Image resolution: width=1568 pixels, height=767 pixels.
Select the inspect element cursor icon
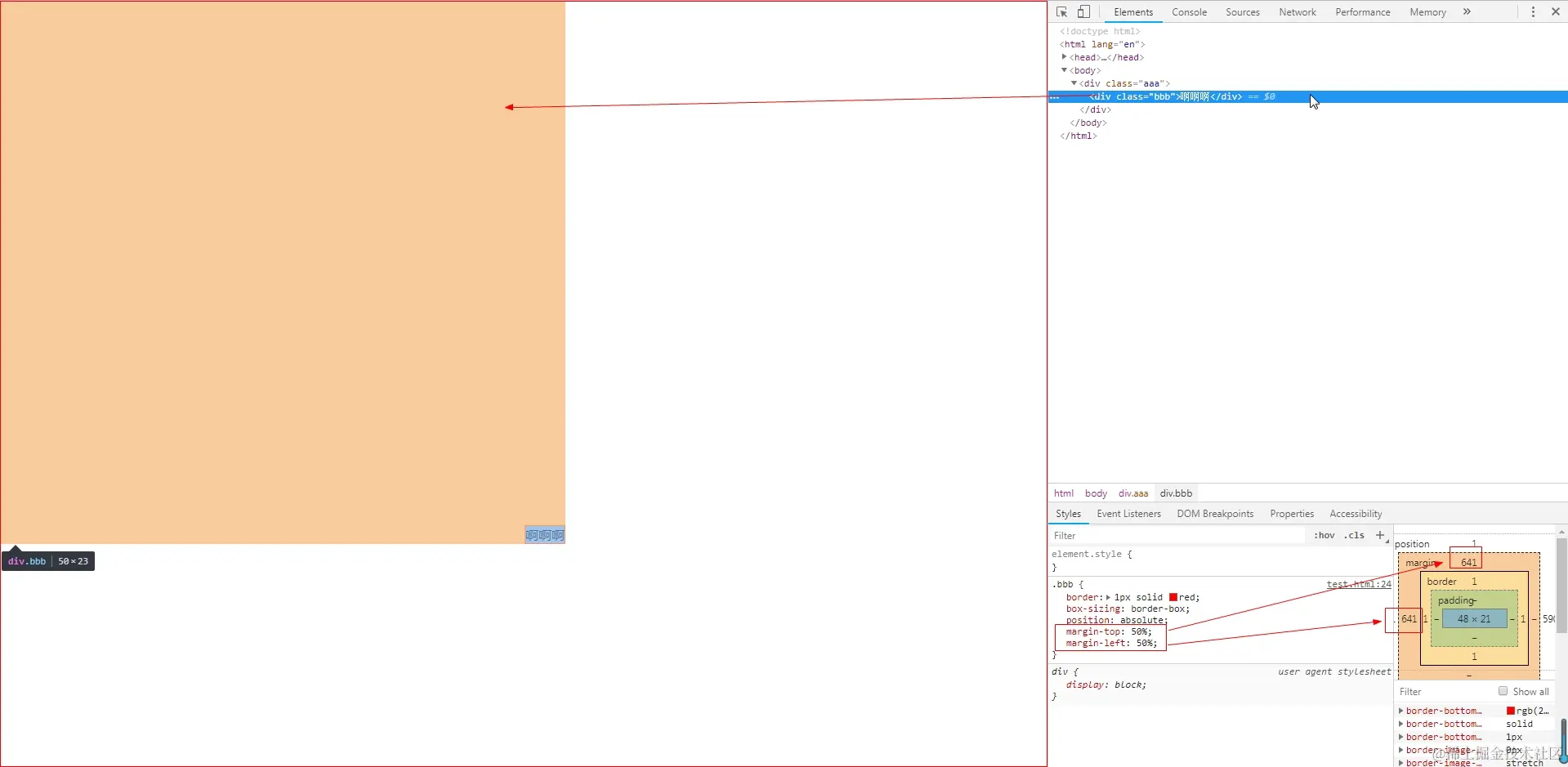1061,11
